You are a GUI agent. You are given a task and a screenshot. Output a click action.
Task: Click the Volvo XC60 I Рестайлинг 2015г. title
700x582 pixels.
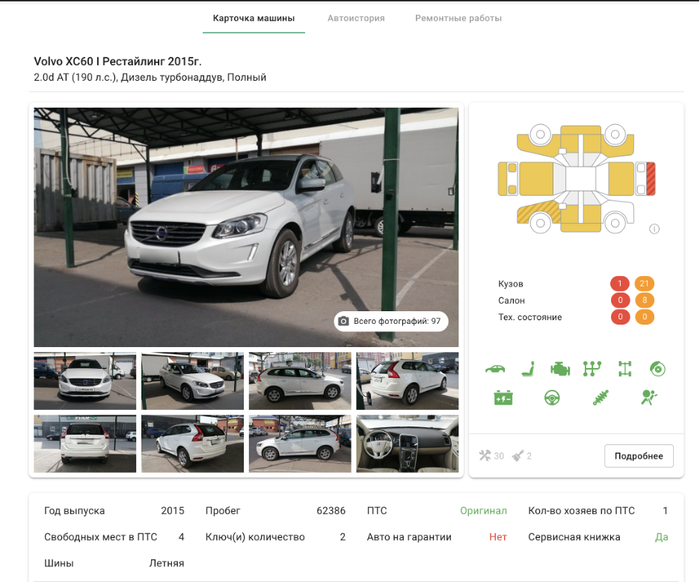click(118, 61)
